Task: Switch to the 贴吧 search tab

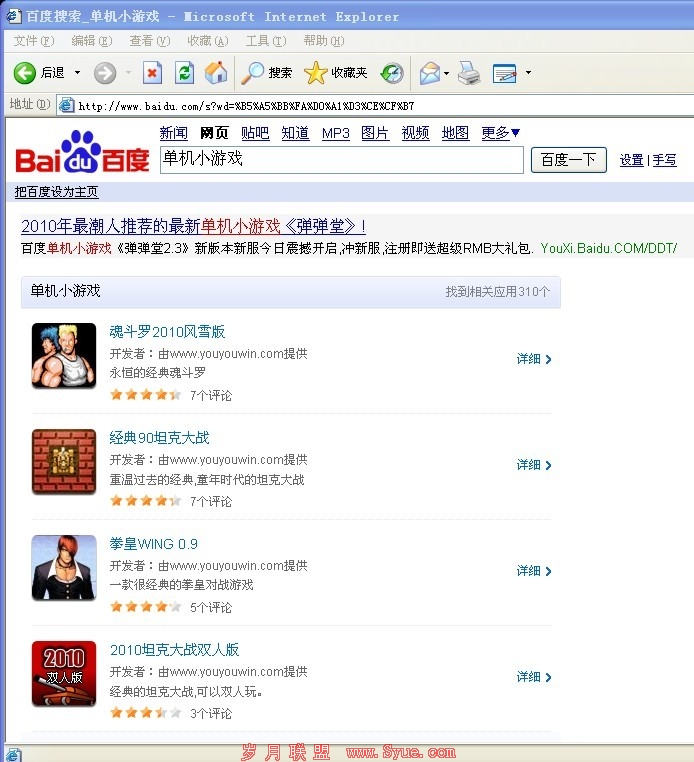Action: click(x=255, y=133)
